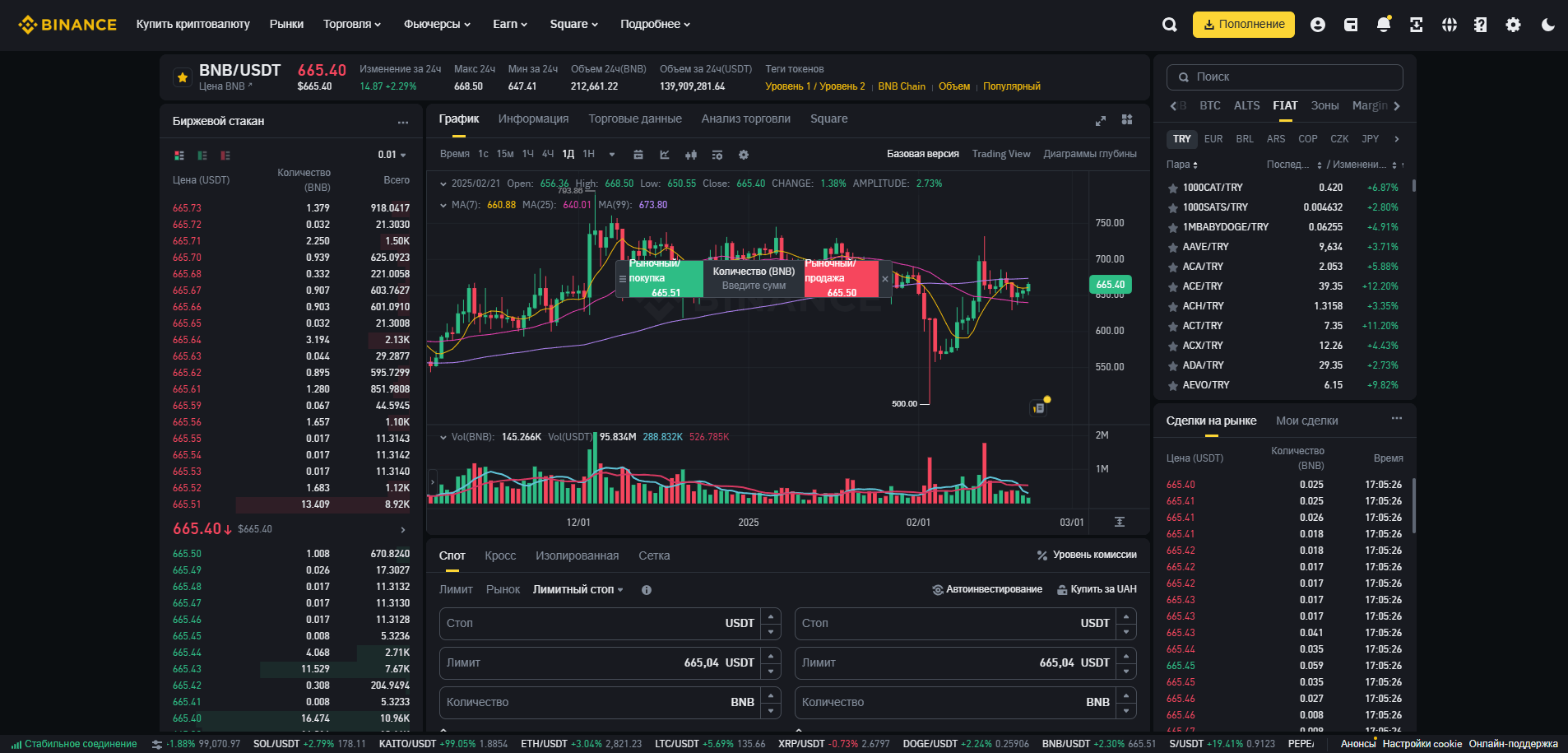This screenshot has height=753, width=1568.
Task: Click the chart time axis reset icon
Action: [1120, 522]
